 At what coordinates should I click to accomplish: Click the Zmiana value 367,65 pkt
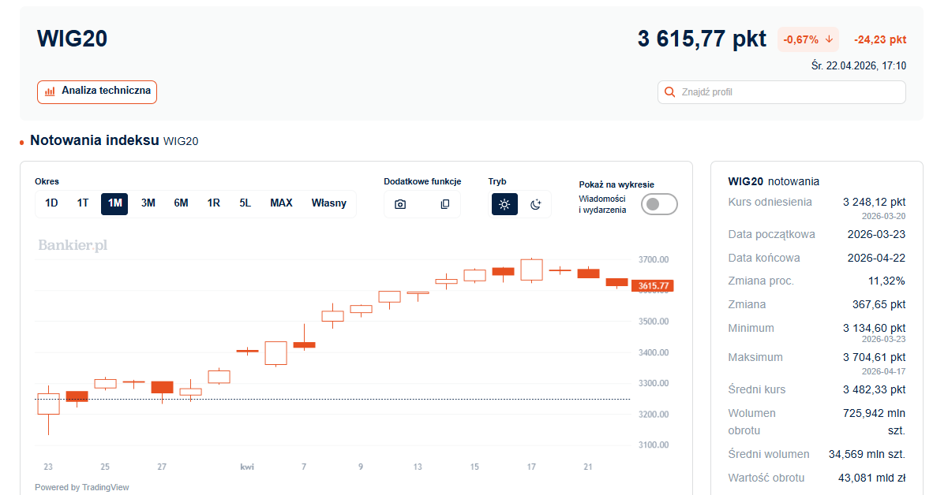pos(878,305)
